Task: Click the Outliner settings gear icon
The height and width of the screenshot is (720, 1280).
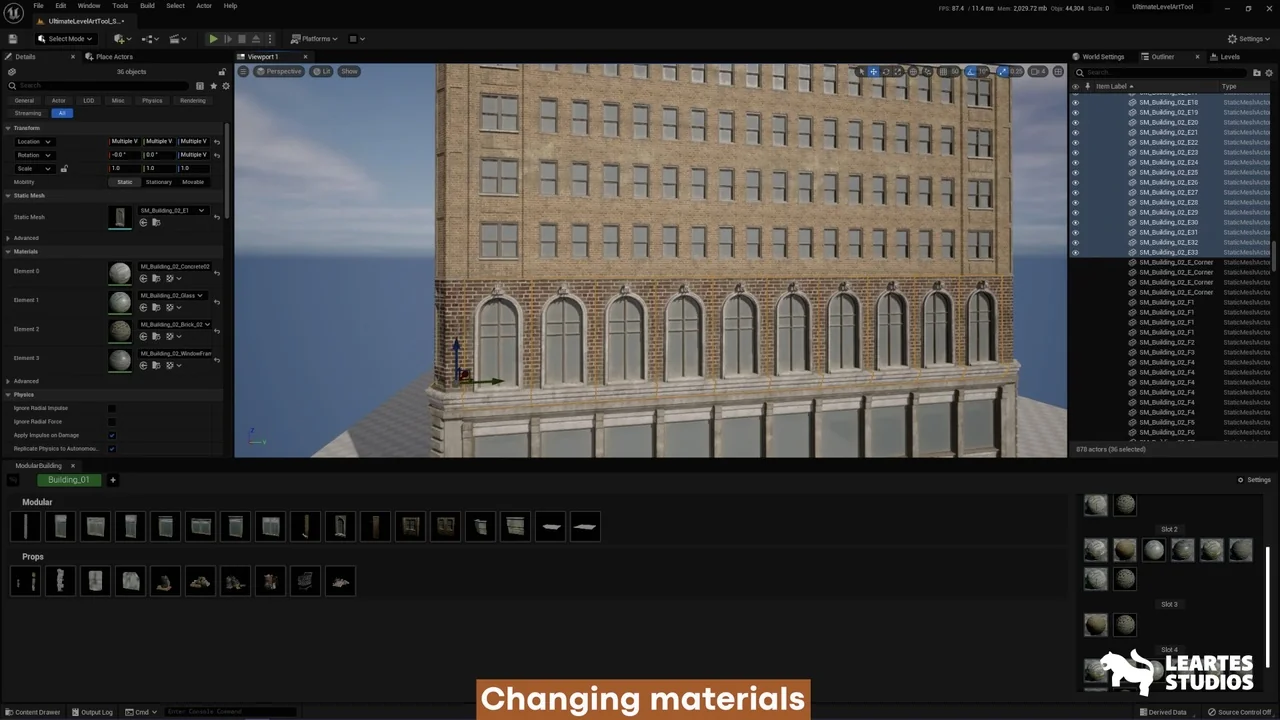Action: (x=1270, y=73)
